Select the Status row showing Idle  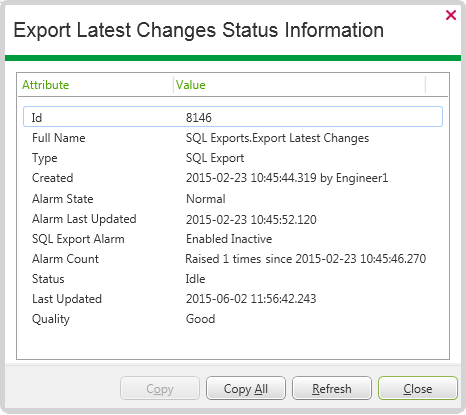233,279
